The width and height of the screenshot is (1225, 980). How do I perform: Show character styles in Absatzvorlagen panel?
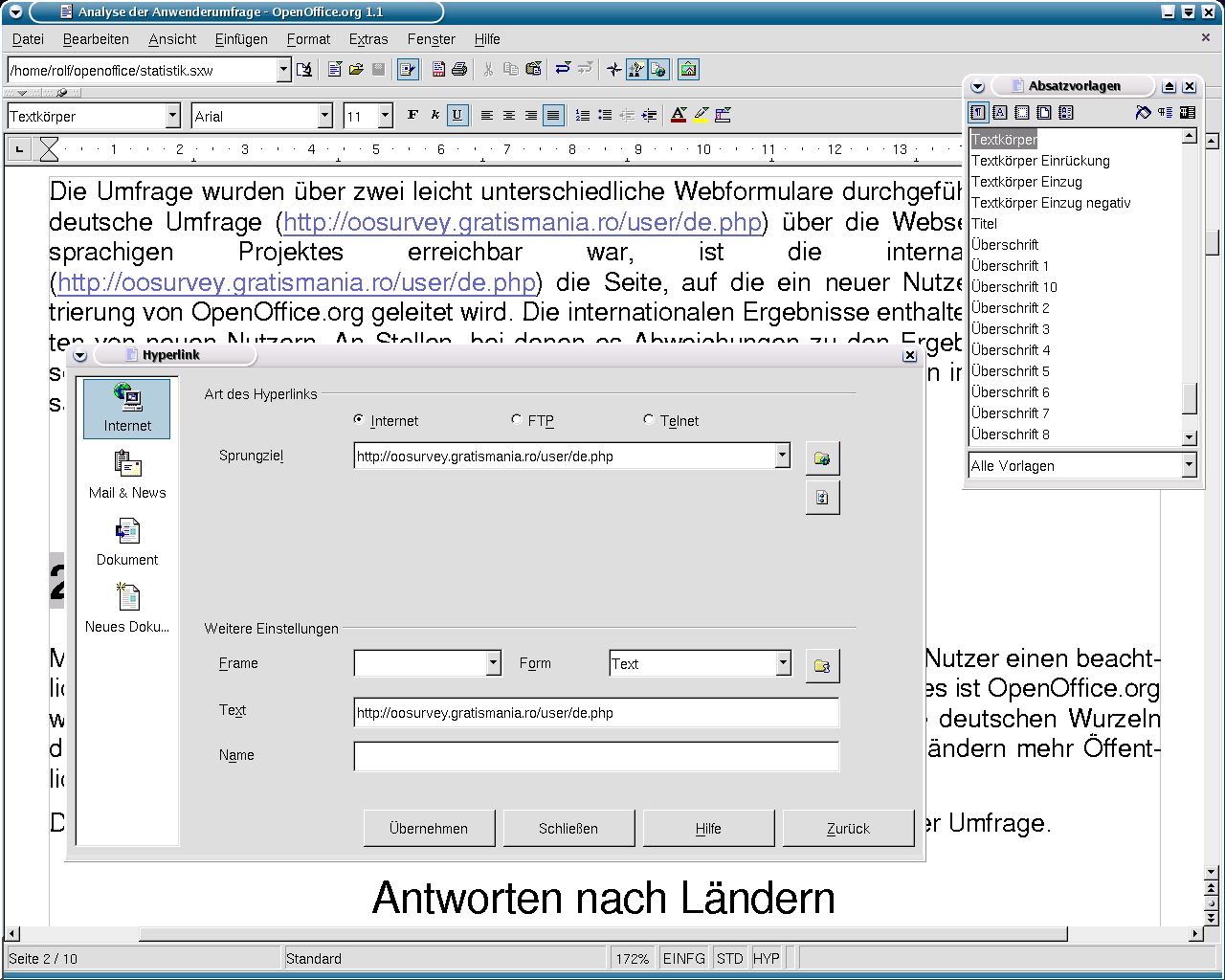pos(1000,113)
